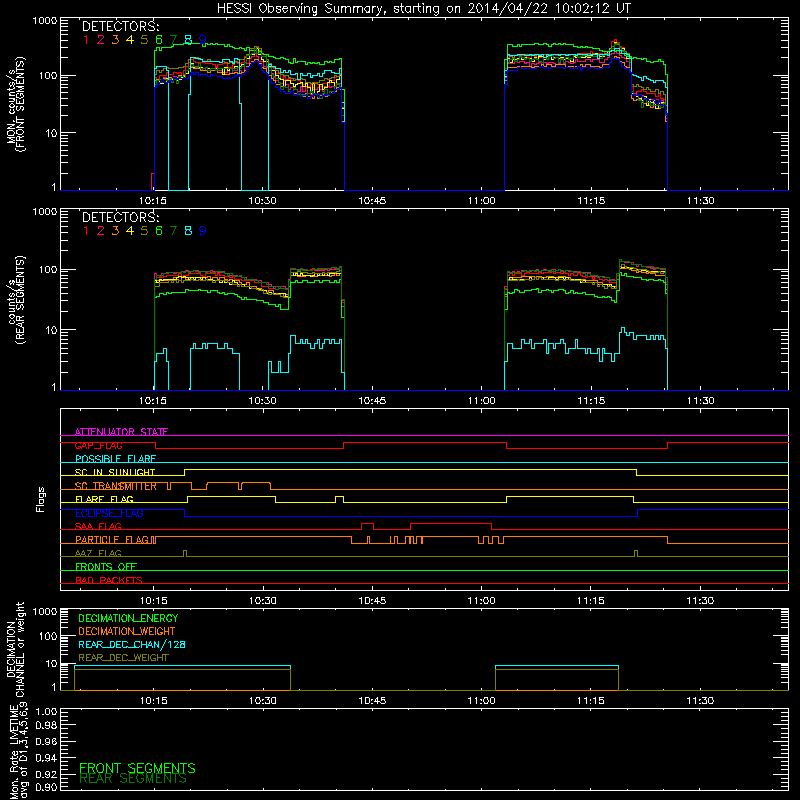The height and width of the screenshot is (800, 800).
Task: Click 1.00 y-axis value of livetime plot
Action: tap(46, 712)
